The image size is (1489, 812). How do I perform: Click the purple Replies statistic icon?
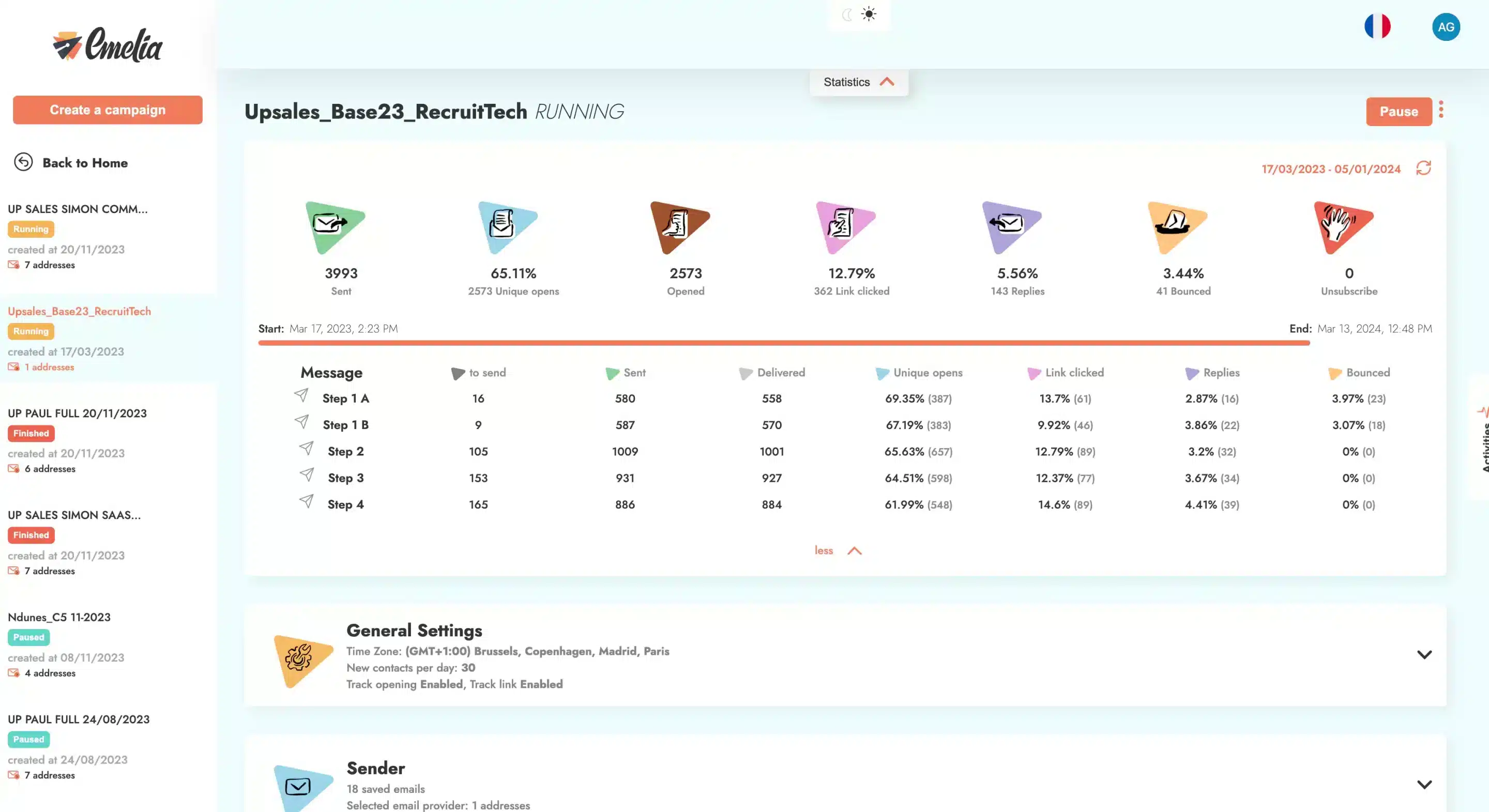point(1011,226)
